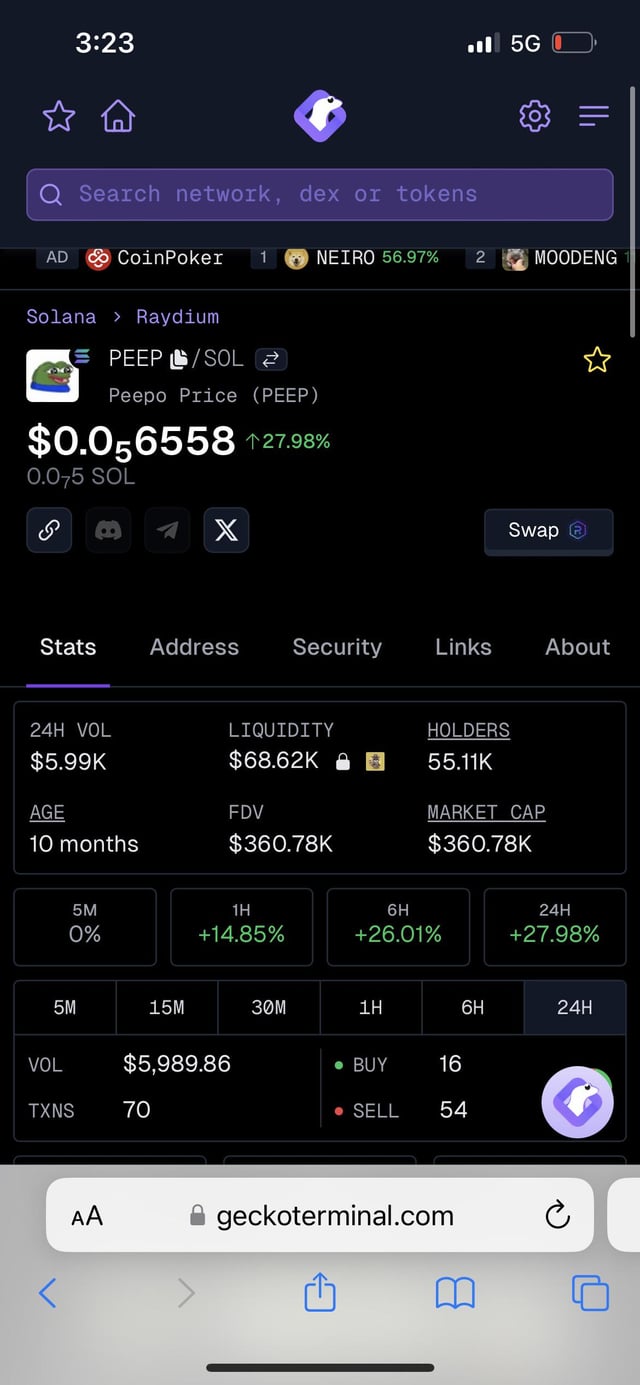
Task: Open the website link chain icon
Action: point(49,530)
